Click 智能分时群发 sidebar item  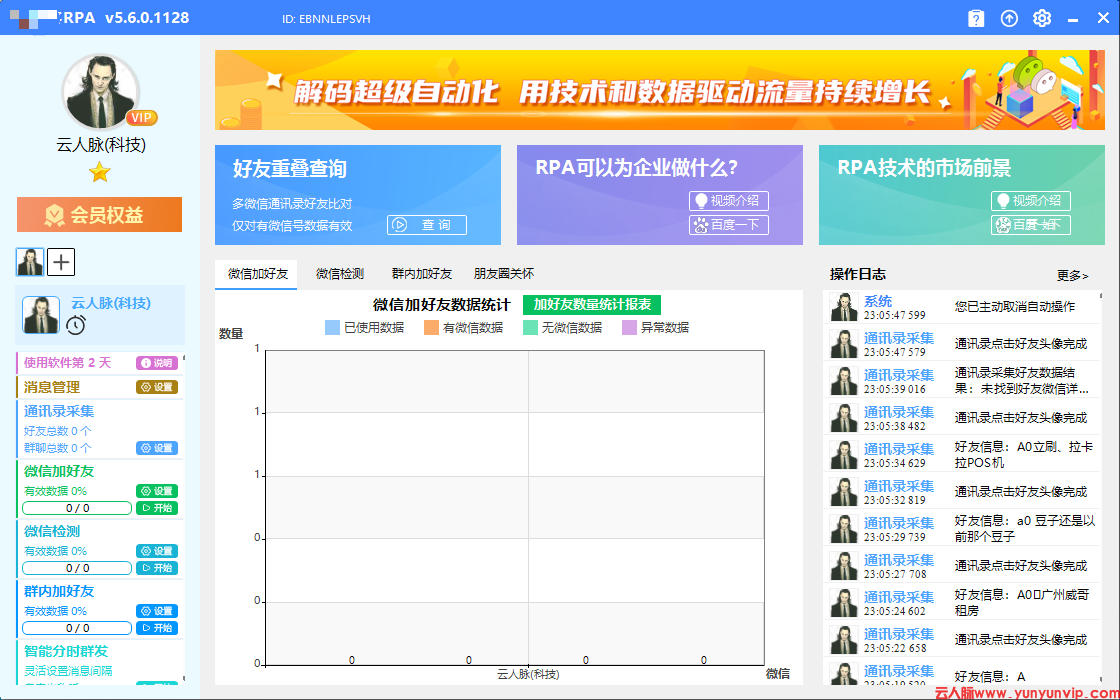[66, 651]
